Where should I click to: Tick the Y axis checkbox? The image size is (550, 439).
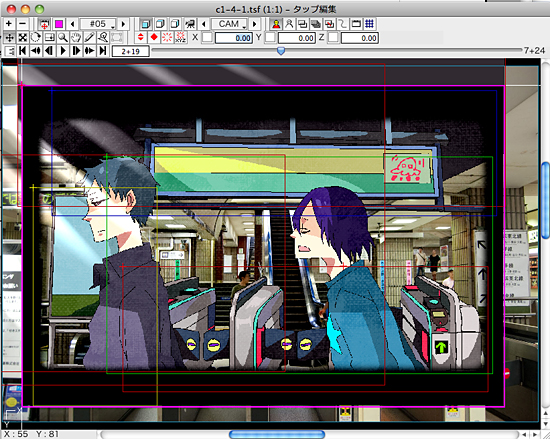pos(270,38)
